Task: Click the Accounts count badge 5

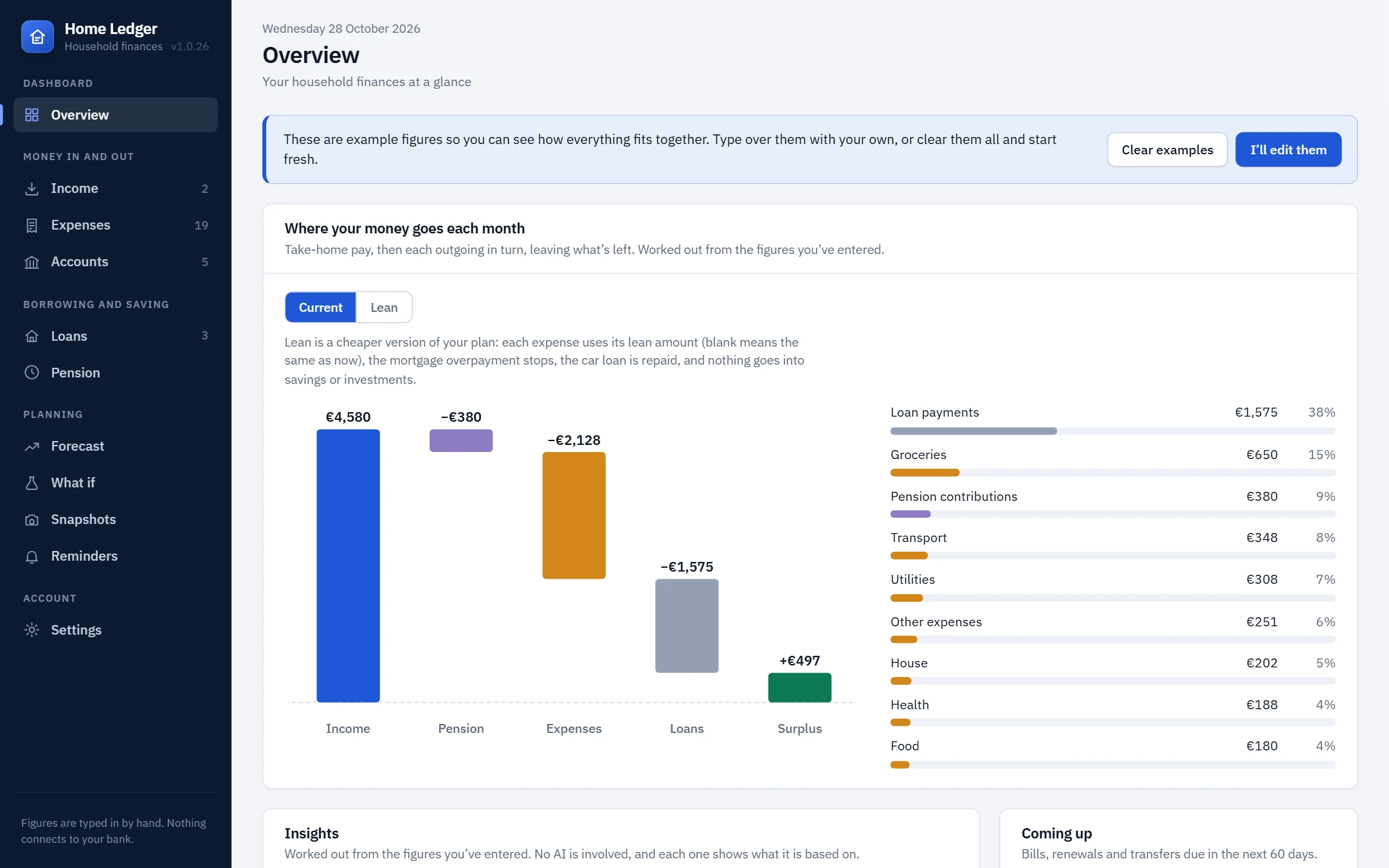Action: (204, 262)
